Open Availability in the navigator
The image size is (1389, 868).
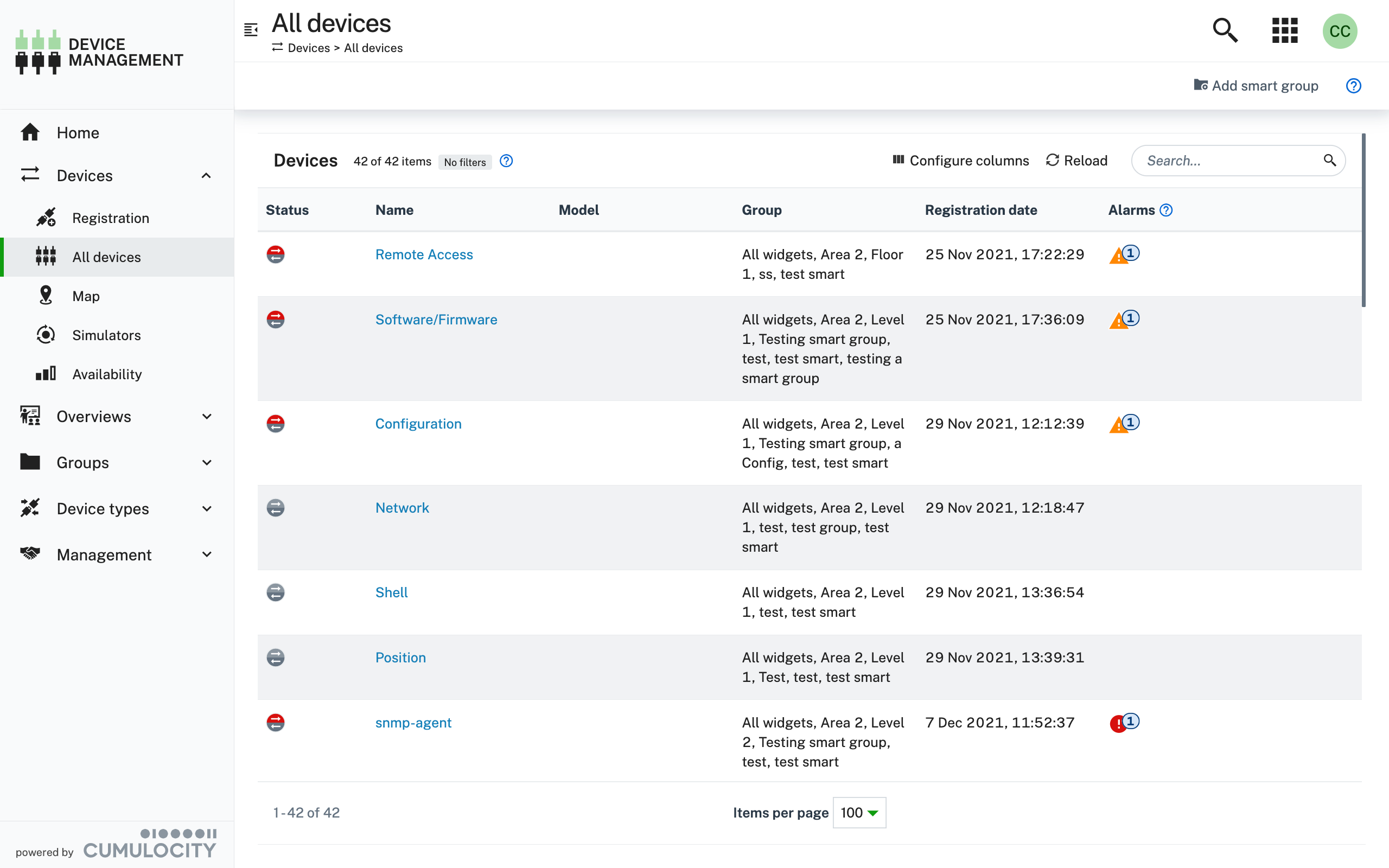click(x=117, y=374)
